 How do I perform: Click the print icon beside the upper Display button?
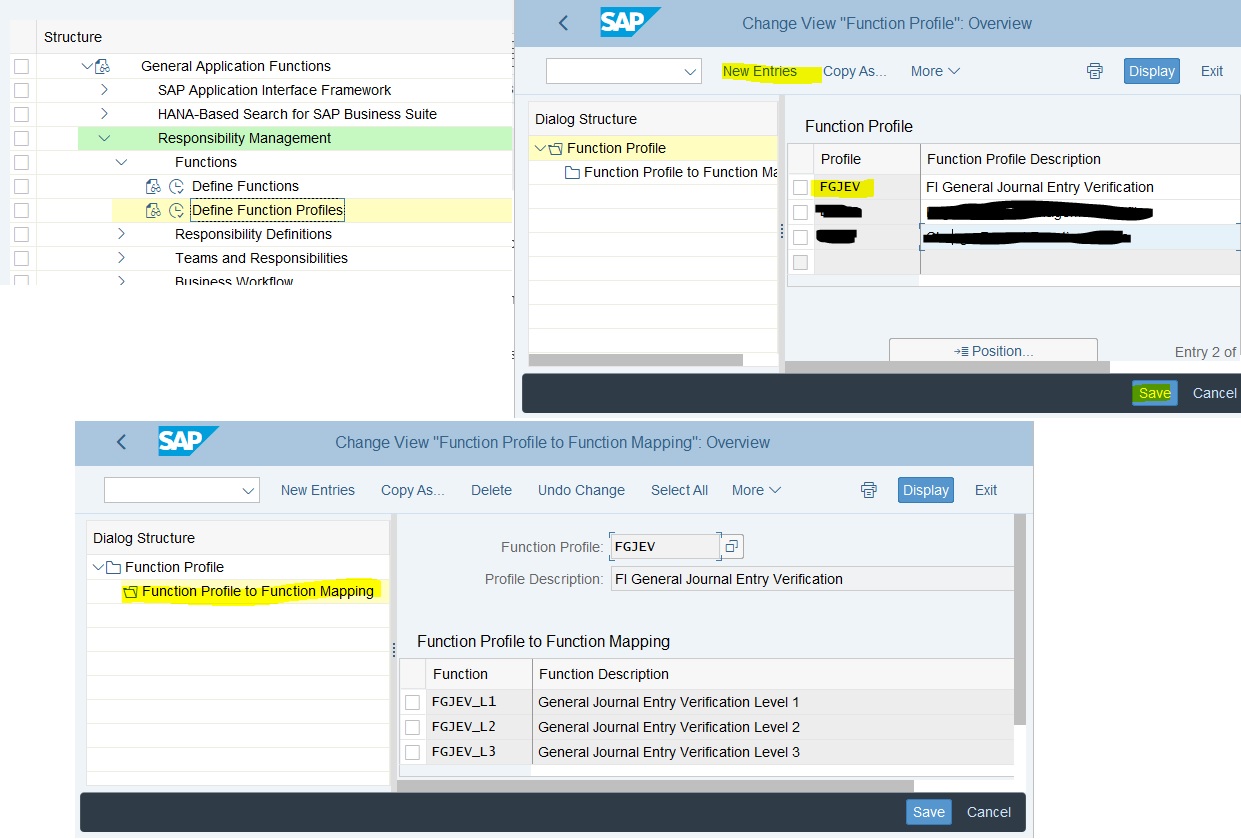[1095, 71]
